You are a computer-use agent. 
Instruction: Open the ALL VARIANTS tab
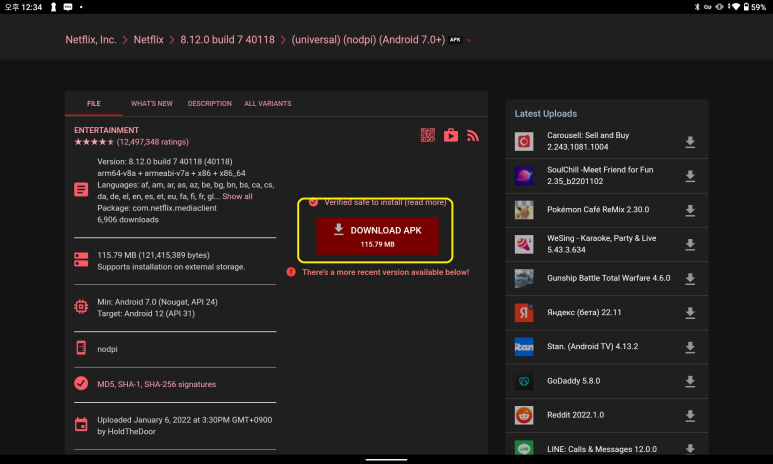click(268, 104)
